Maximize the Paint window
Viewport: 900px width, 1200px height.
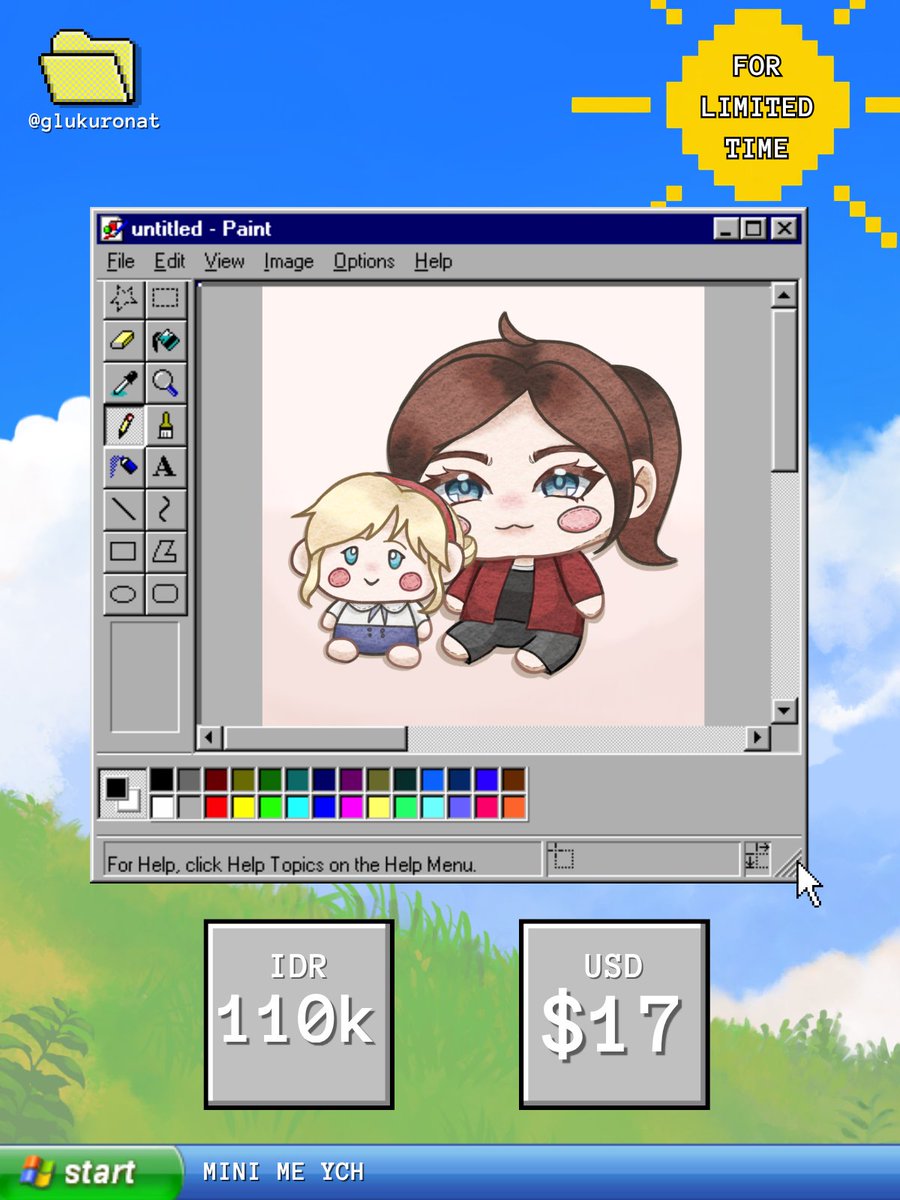pyautogui.click(x=753, y=229)
